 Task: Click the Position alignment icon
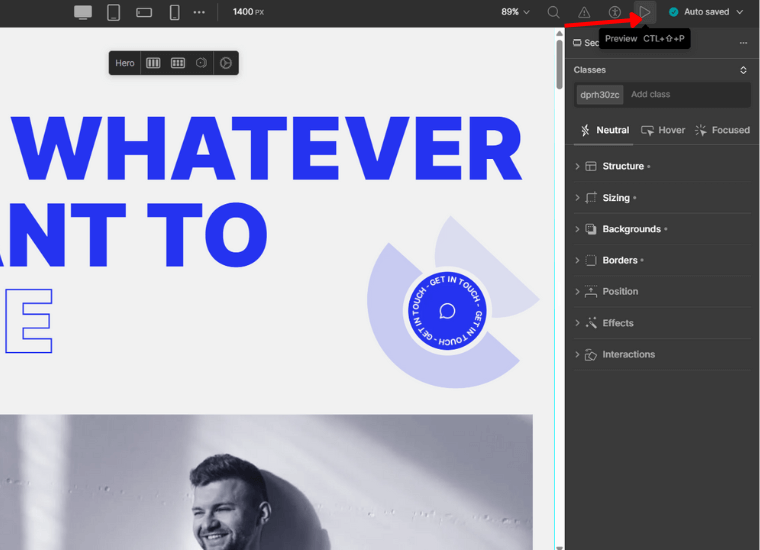591,291
